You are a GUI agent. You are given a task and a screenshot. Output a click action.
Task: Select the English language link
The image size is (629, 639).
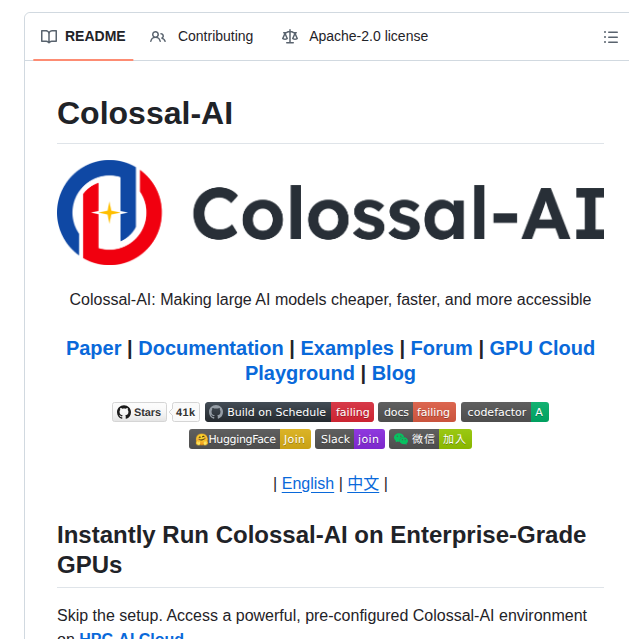click(x=308, y=484)
